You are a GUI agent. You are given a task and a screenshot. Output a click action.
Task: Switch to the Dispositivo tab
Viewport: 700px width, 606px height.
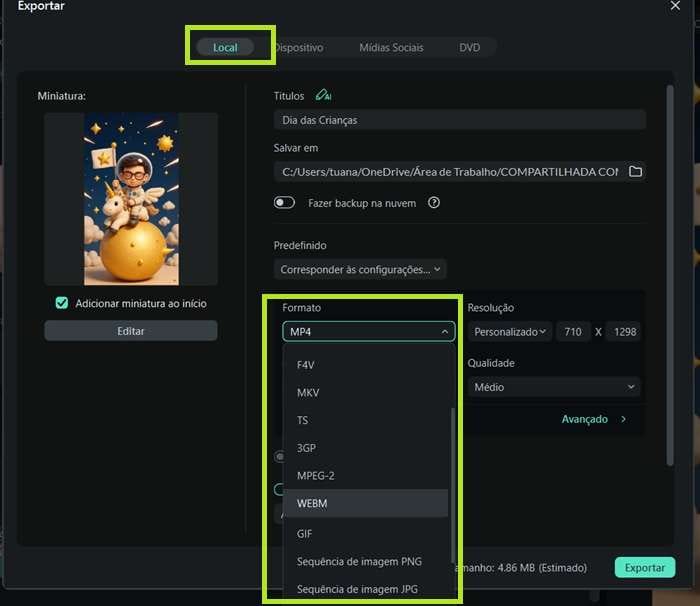pyautogui.click(x=297, y=47)
